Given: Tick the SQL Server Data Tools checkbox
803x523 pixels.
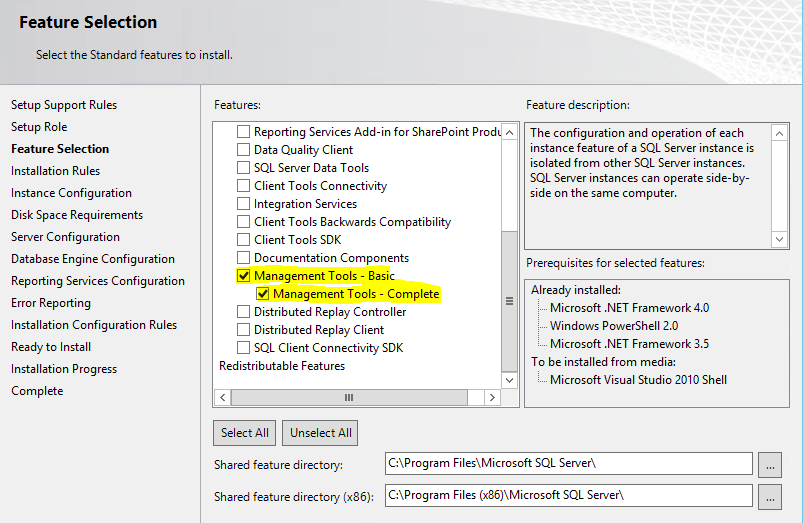Looking at the screenshot, I should 243,168.
